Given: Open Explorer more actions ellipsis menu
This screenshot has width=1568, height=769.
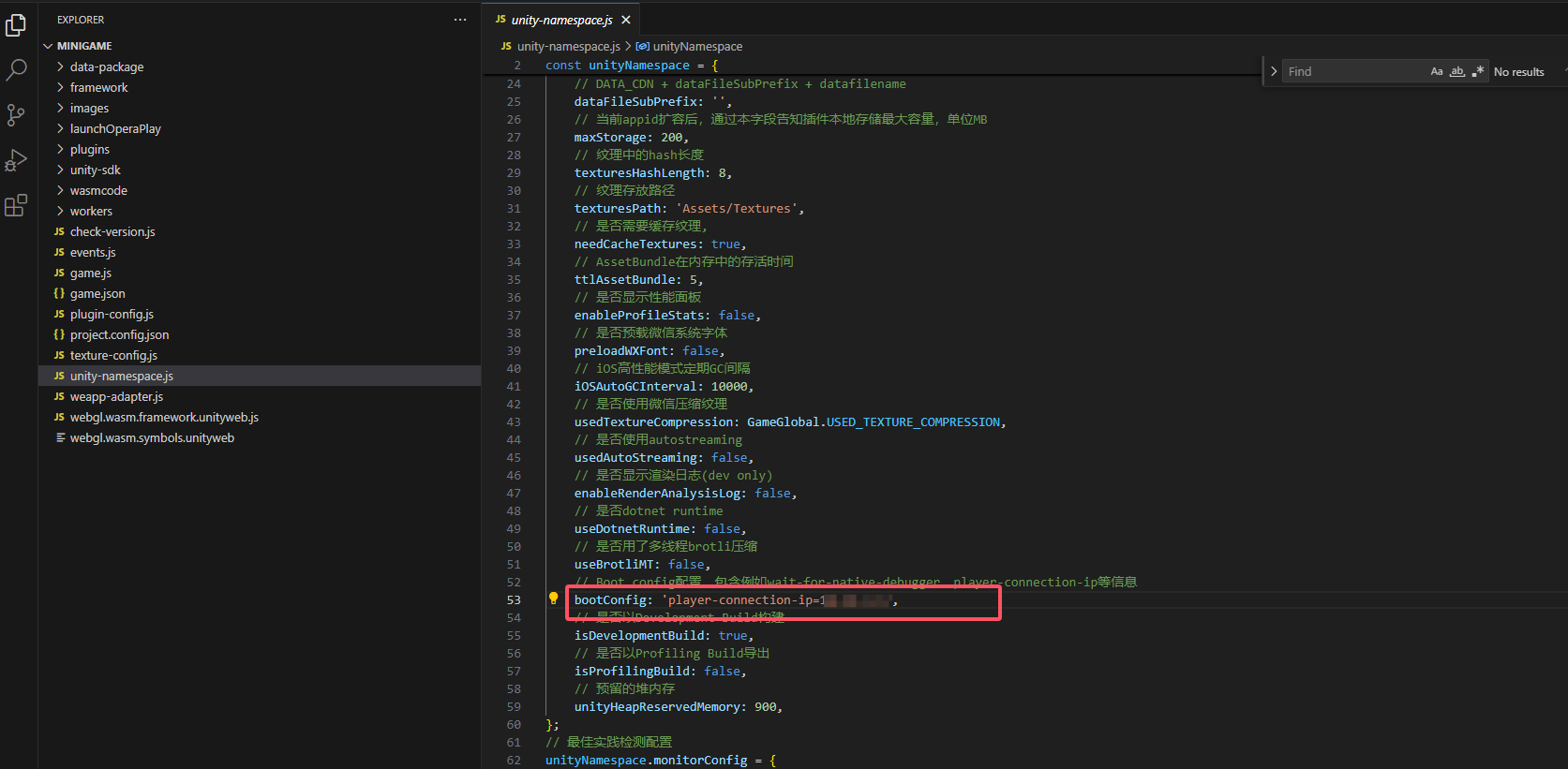Looking at the screenshot, I should (460, 20).
